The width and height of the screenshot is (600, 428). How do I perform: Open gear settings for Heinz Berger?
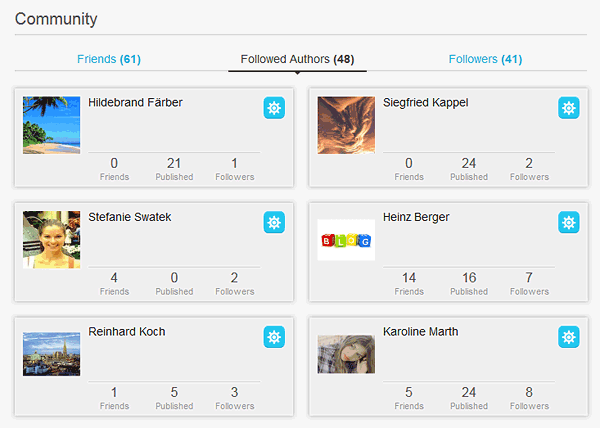click(569, 222)
